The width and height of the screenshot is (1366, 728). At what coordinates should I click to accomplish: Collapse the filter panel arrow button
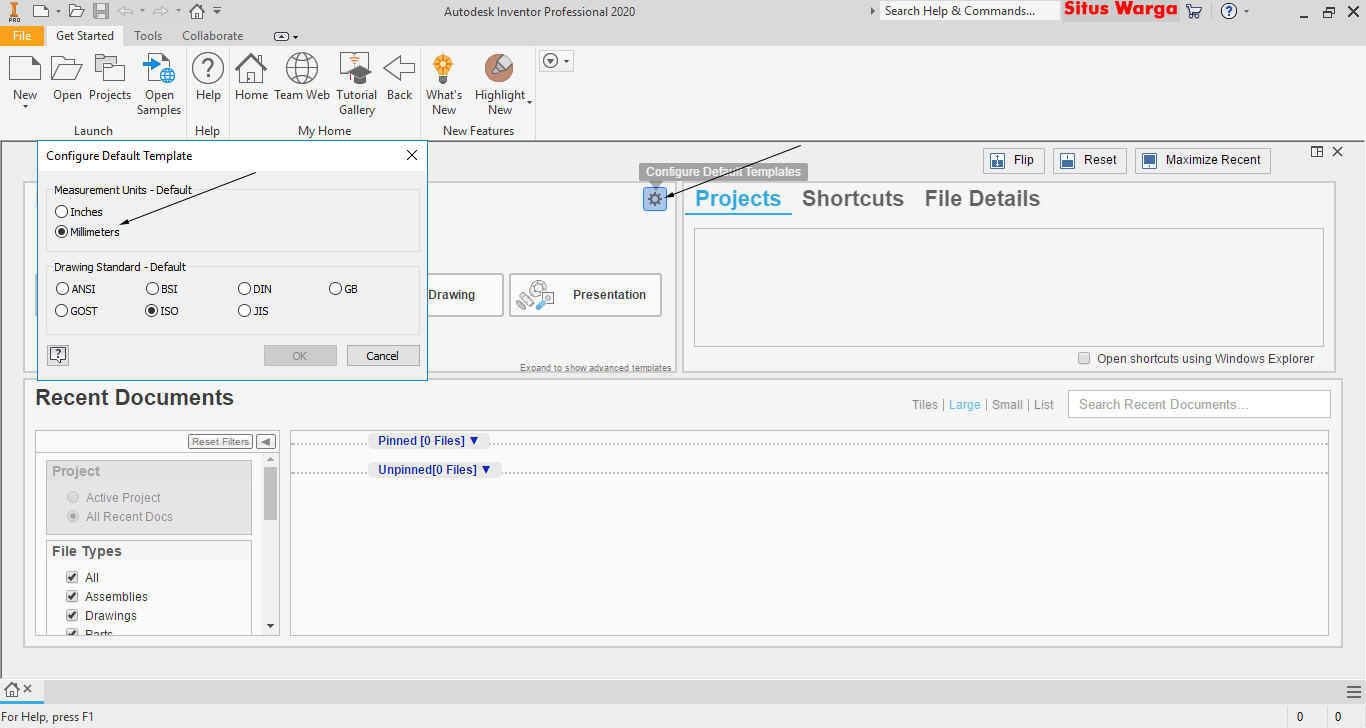point(266,441)
